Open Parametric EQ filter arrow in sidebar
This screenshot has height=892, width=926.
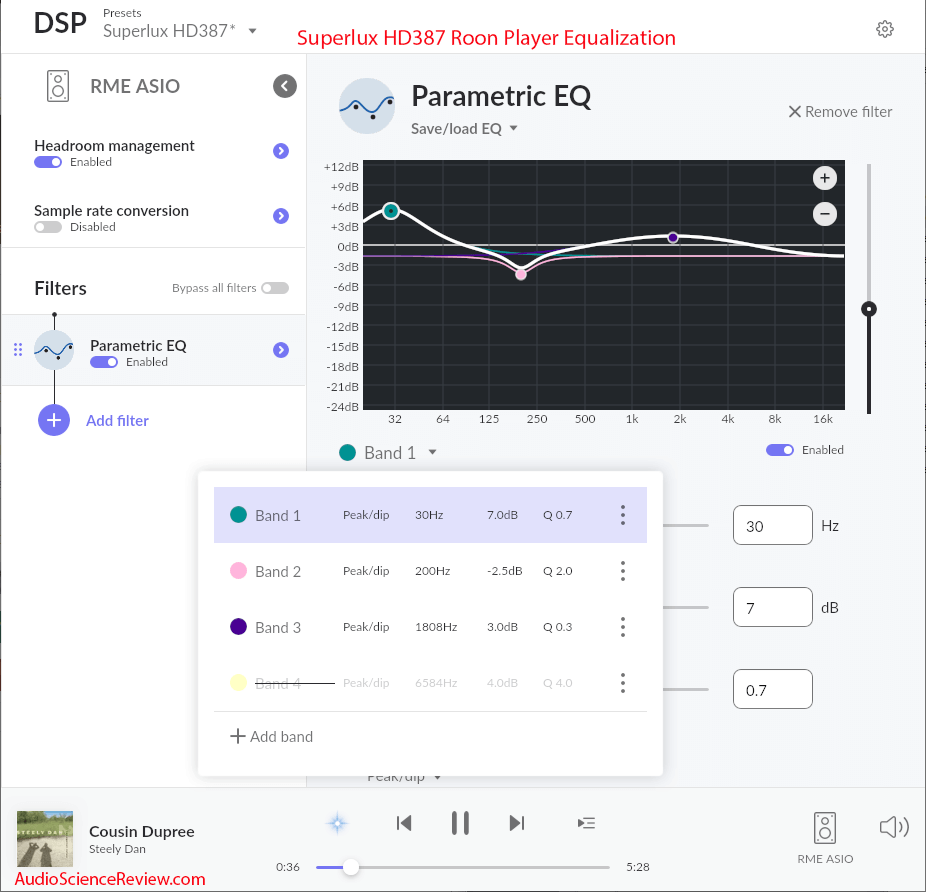point(281,350)
